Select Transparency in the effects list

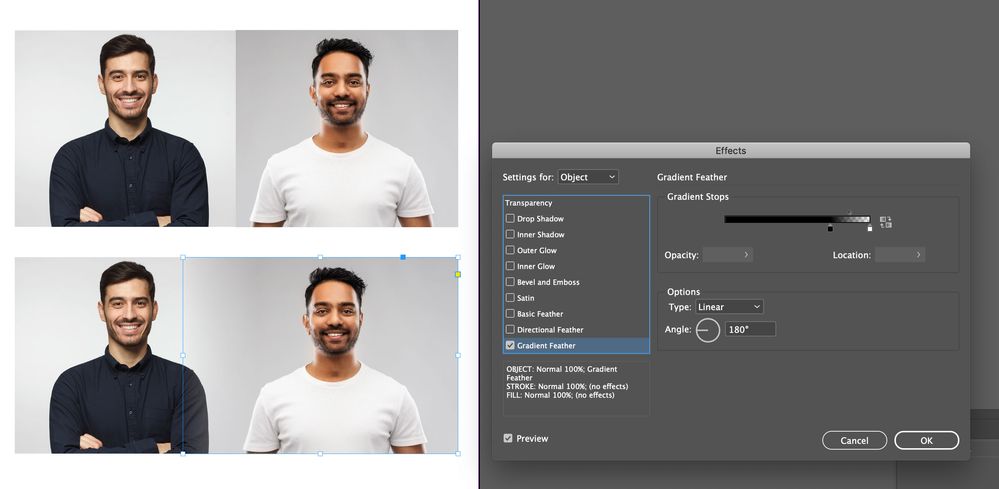coord(529,203)
